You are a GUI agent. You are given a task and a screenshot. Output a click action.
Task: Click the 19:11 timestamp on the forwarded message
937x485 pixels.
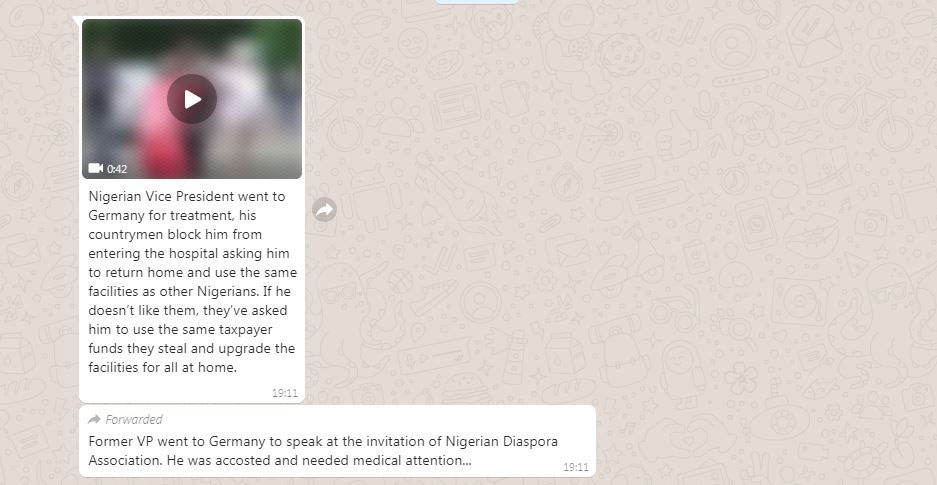[x=575, y=467]
